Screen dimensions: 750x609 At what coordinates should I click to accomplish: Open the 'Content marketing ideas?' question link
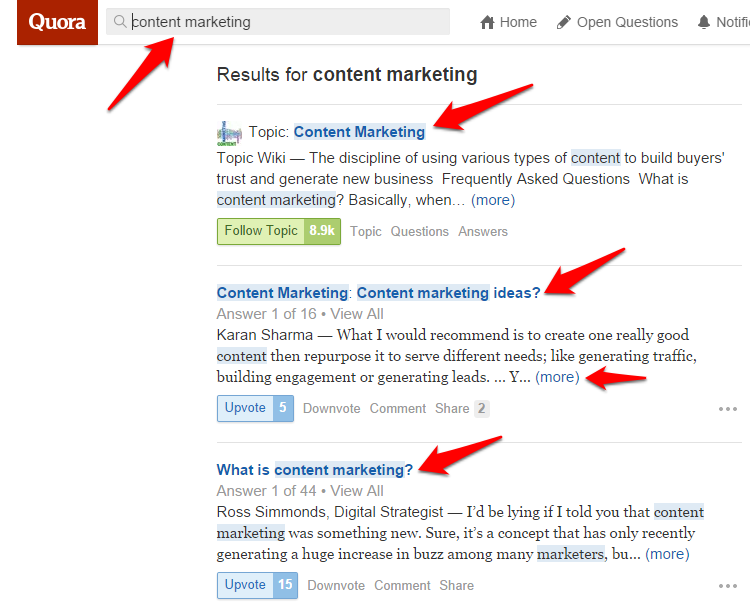[x=449, y=293]
